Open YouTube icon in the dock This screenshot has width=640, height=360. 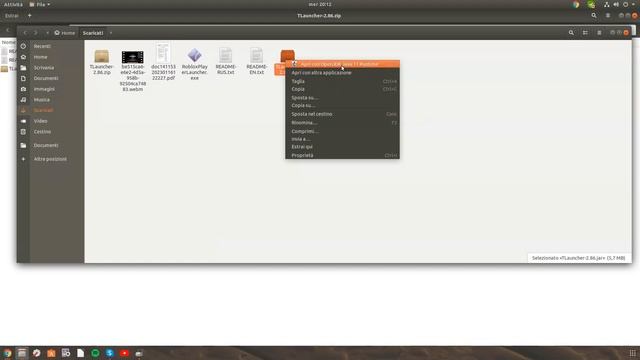pyautogui.click(x=124, y=353)
